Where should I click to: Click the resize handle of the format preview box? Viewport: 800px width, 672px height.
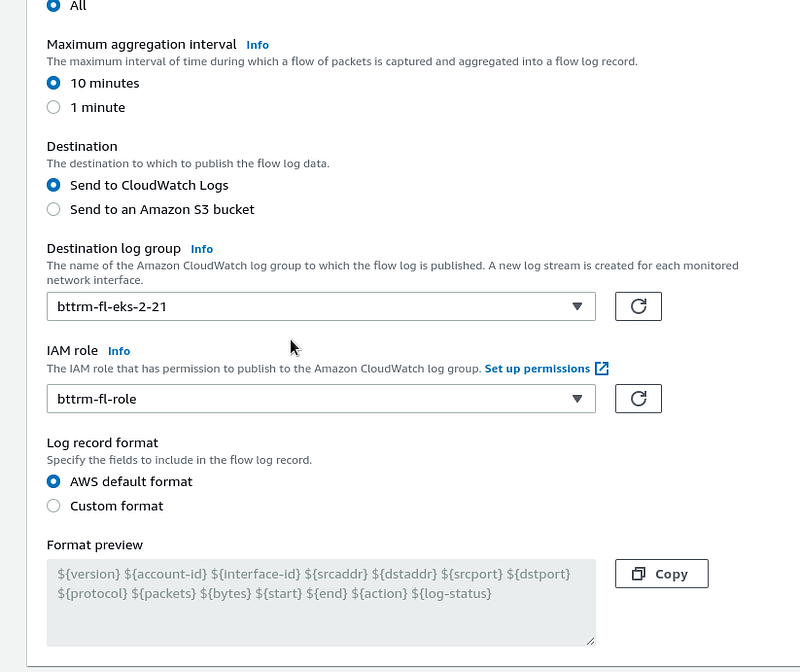[x=590, y=641]
